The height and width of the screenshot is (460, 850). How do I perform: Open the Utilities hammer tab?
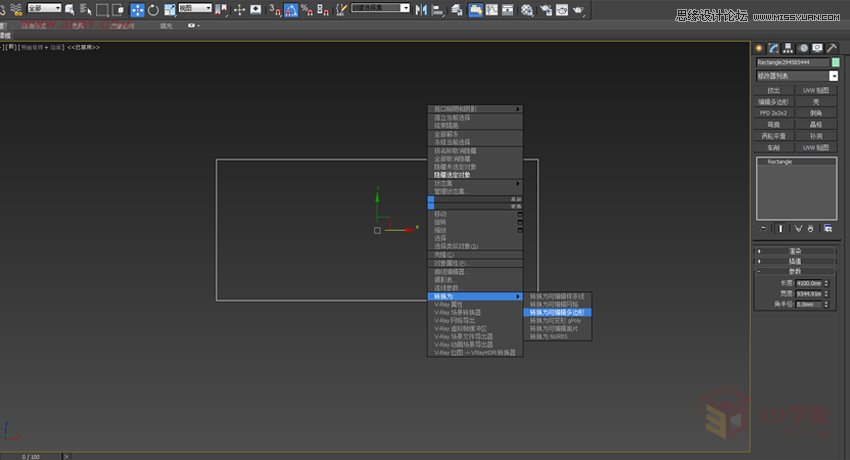pos(831,47)
